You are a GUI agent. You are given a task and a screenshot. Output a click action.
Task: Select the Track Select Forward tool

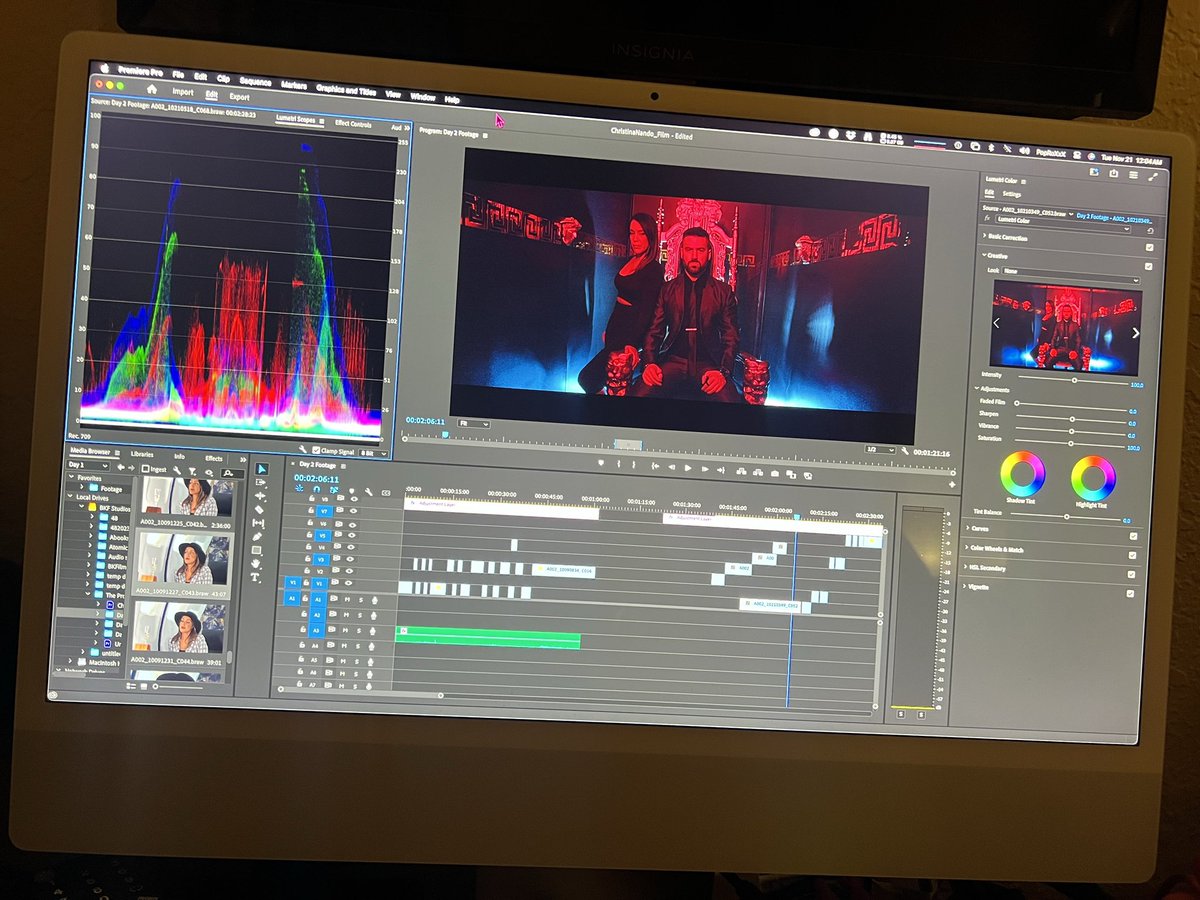260,483
